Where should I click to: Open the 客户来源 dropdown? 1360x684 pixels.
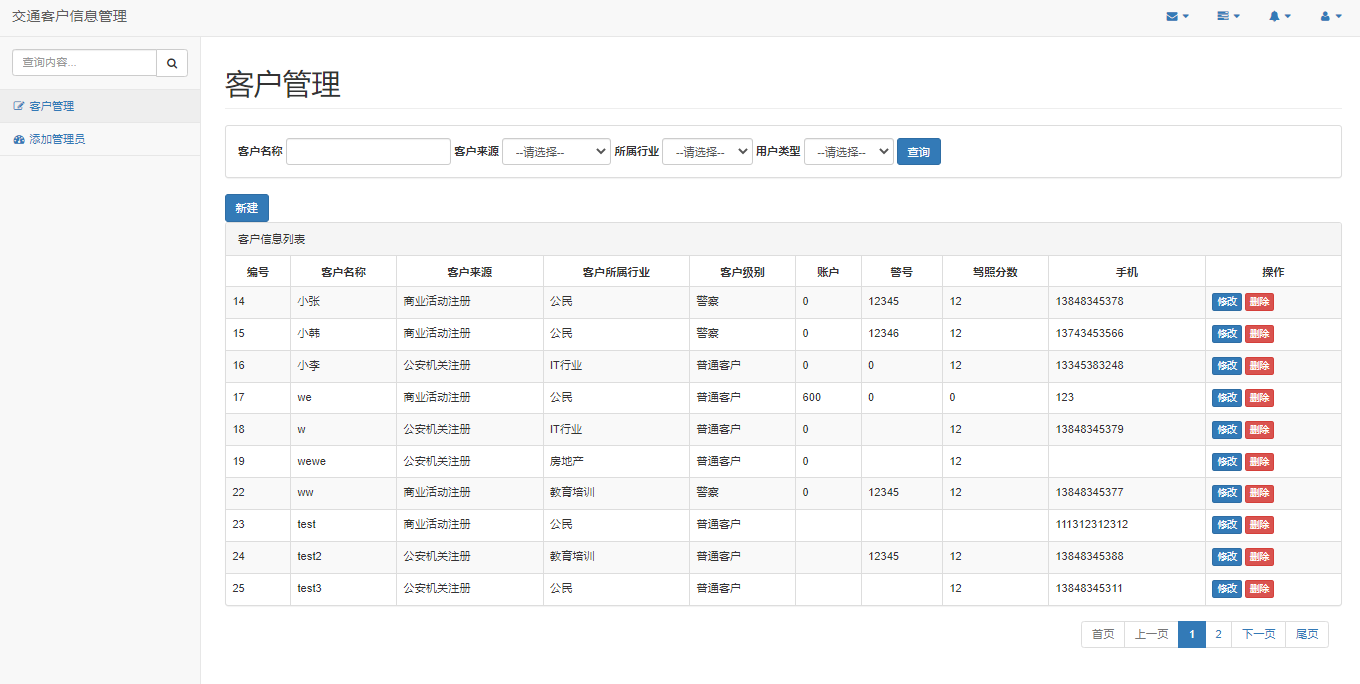click(x=556, y=151)
